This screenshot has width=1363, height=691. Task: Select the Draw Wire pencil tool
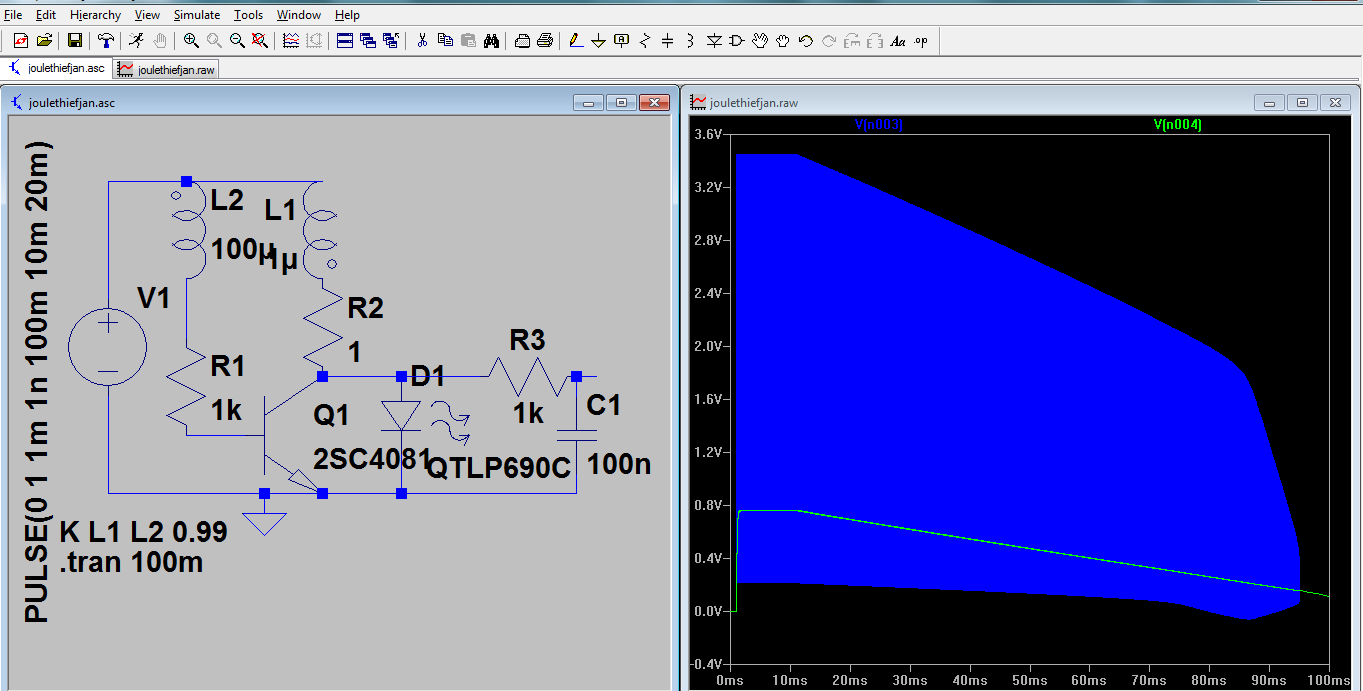tap(575, 41)
